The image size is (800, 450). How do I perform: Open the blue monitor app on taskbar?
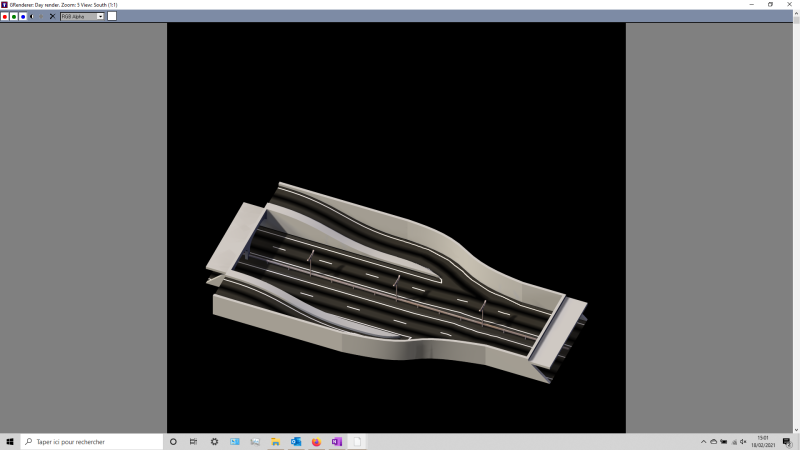235,442
